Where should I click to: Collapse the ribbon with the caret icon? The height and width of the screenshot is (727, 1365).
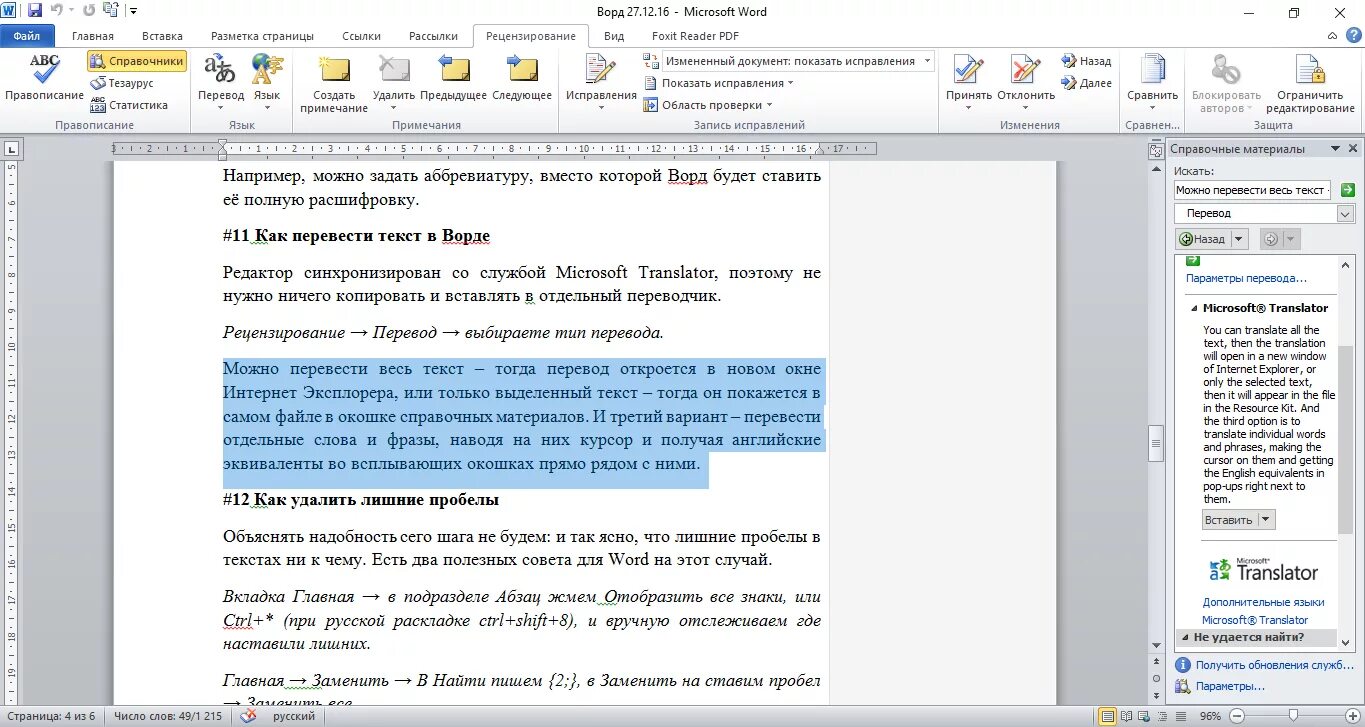pos(1331,36)
